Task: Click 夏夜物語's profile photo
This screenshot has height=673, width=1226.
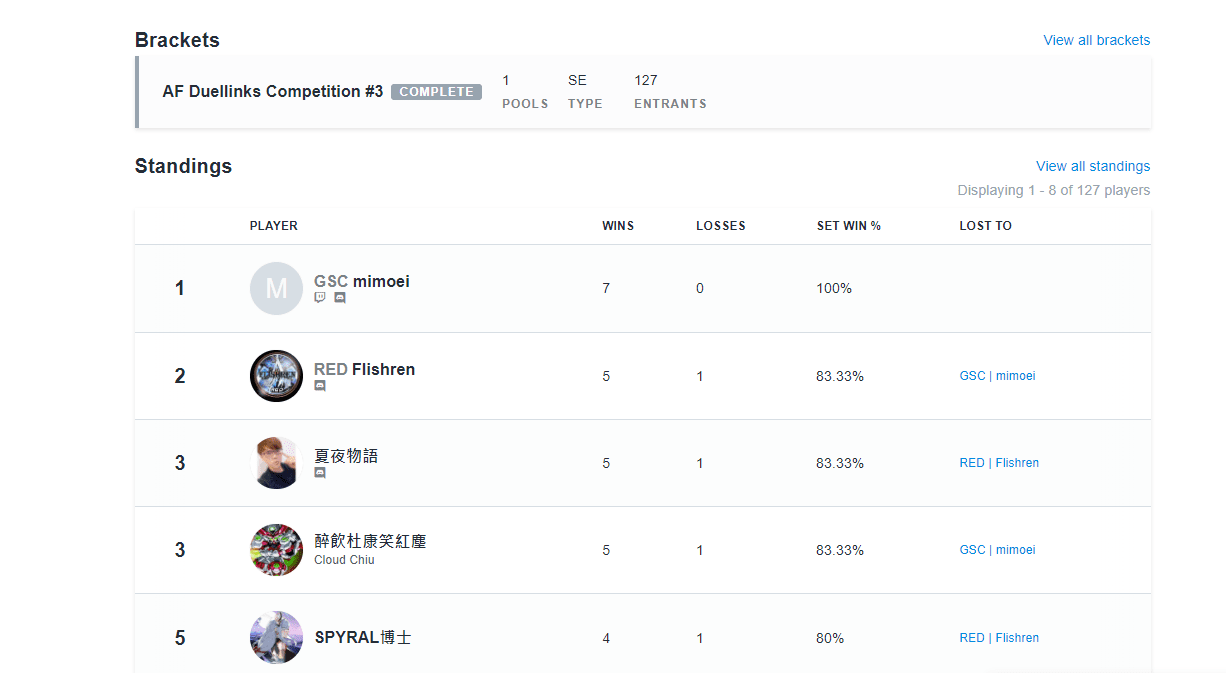Action: click(276, 463)
